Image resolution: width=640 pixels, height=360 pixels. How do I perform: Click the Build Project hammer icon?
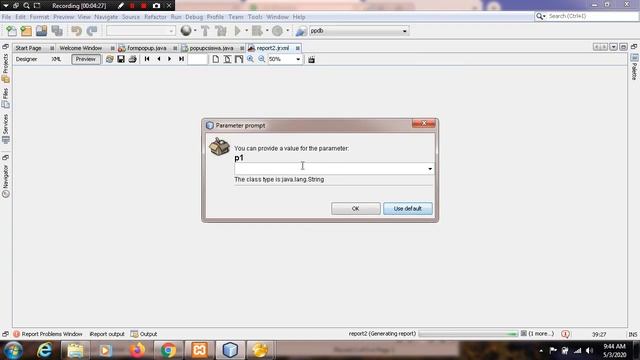coord(205,31)
